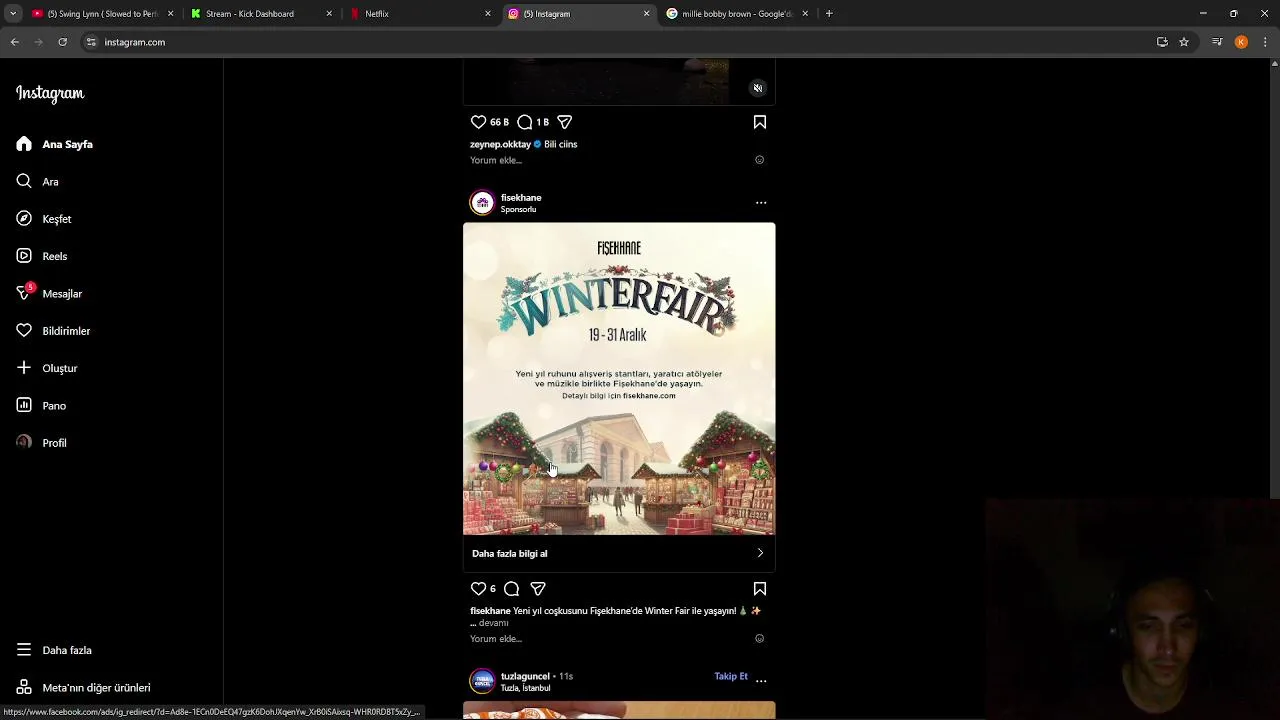The height and width of the screenshot is (720, 1280).
Task: Open the Winterfair ad image
Action: [x=619, y=379]
